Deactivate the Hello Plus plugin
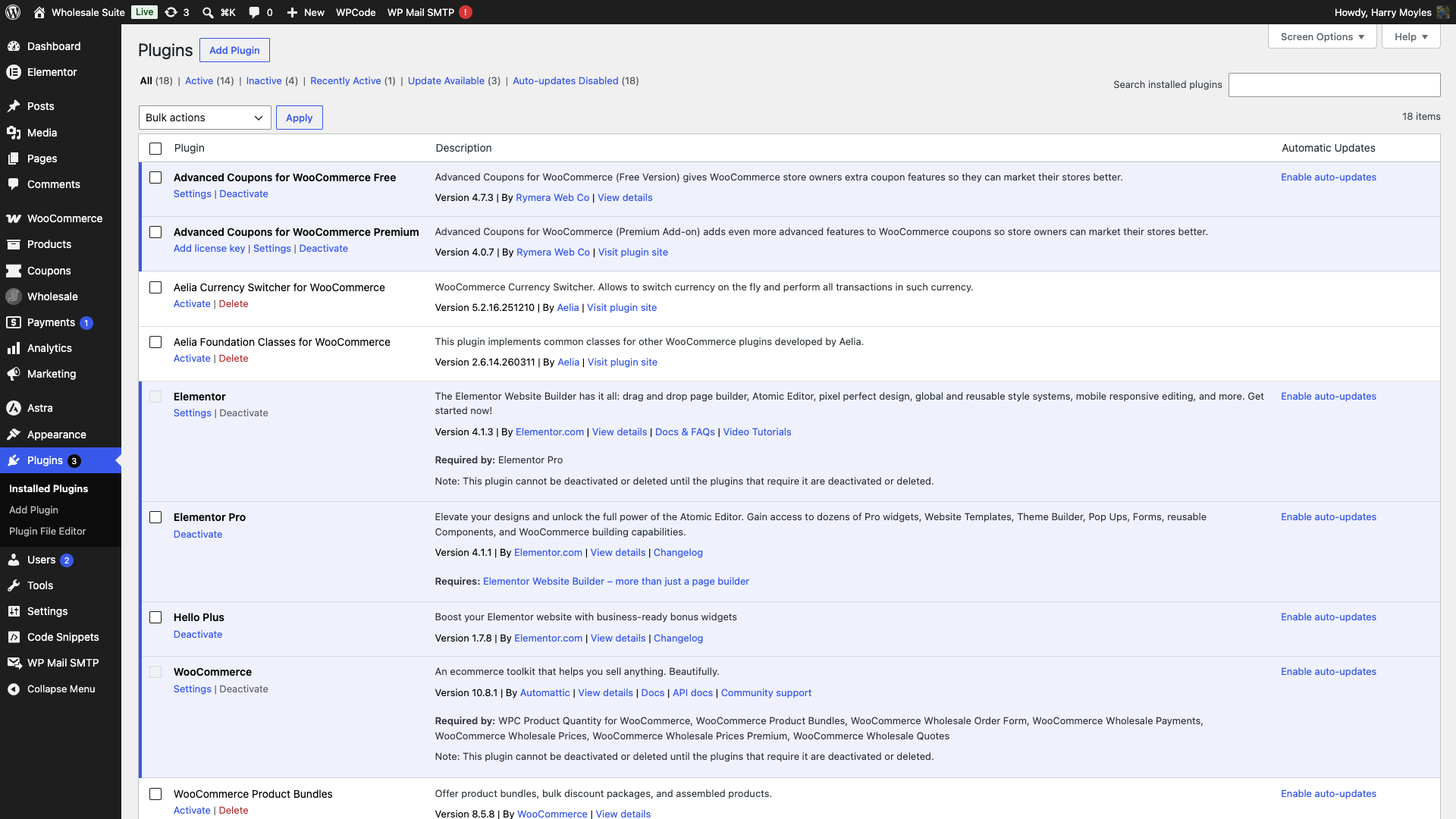Viewport: 1456px width, 819px height. pos(198,634)
